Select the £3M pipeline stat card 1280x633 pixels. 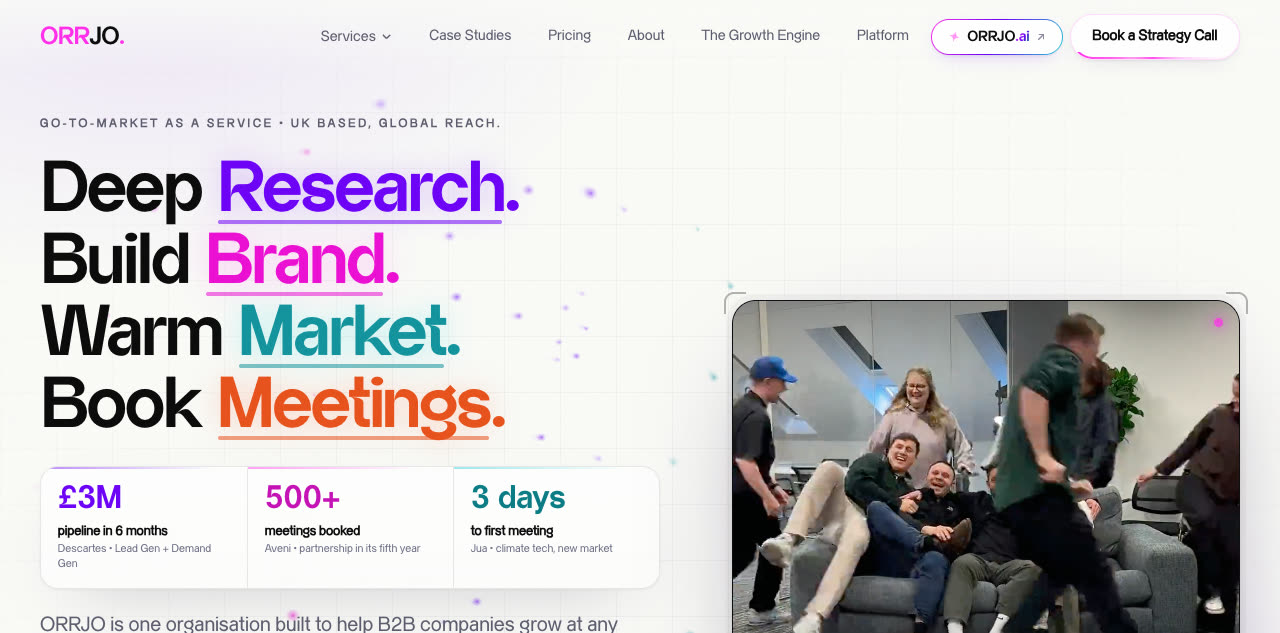[144, 527]
